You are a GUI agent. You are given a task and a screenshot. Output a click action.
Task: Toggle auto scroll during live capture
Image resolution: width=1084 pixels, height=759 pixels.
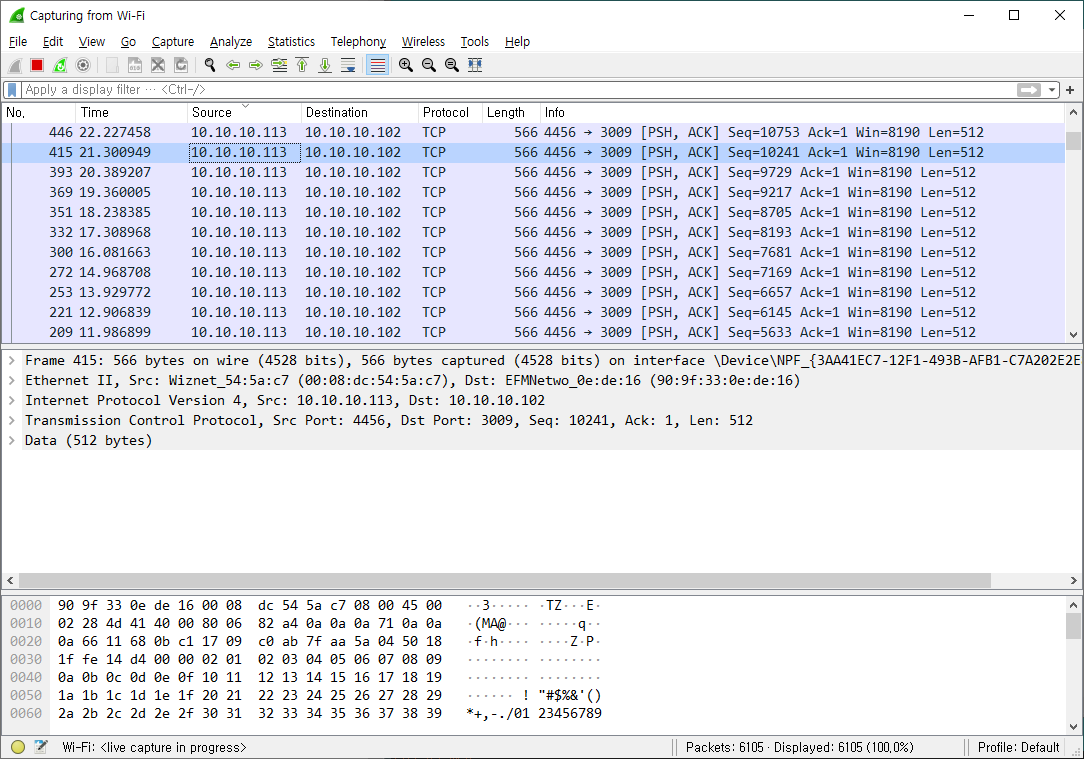[348, 65]
